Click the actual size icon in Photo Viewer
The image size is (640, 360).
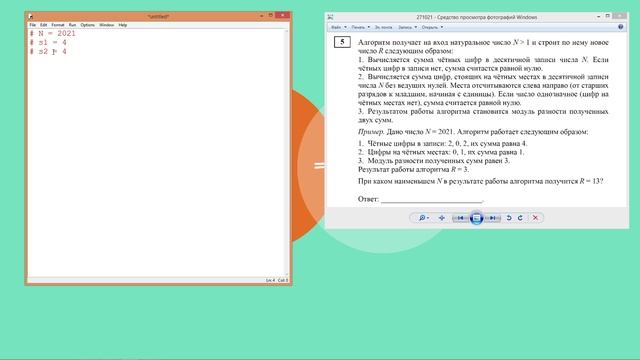click(x=442, y=218)
